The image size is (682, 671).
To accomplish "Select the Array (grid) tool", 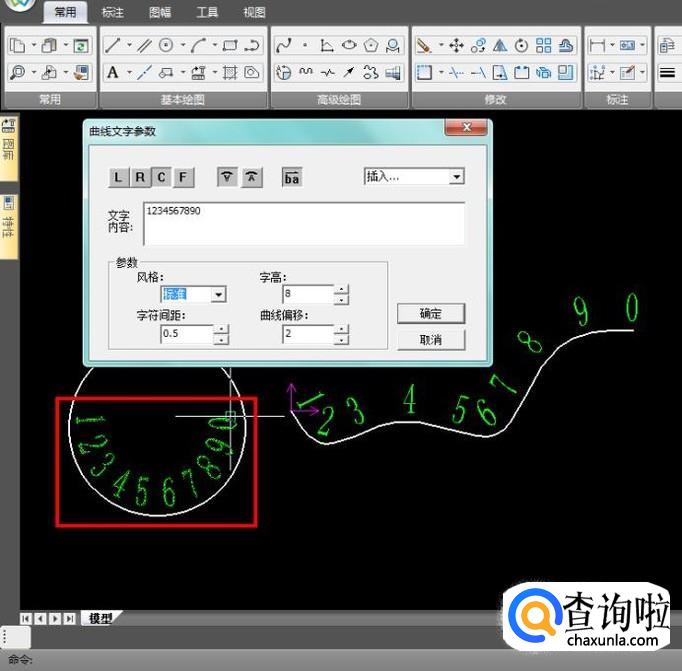I will tap(543, 45).
